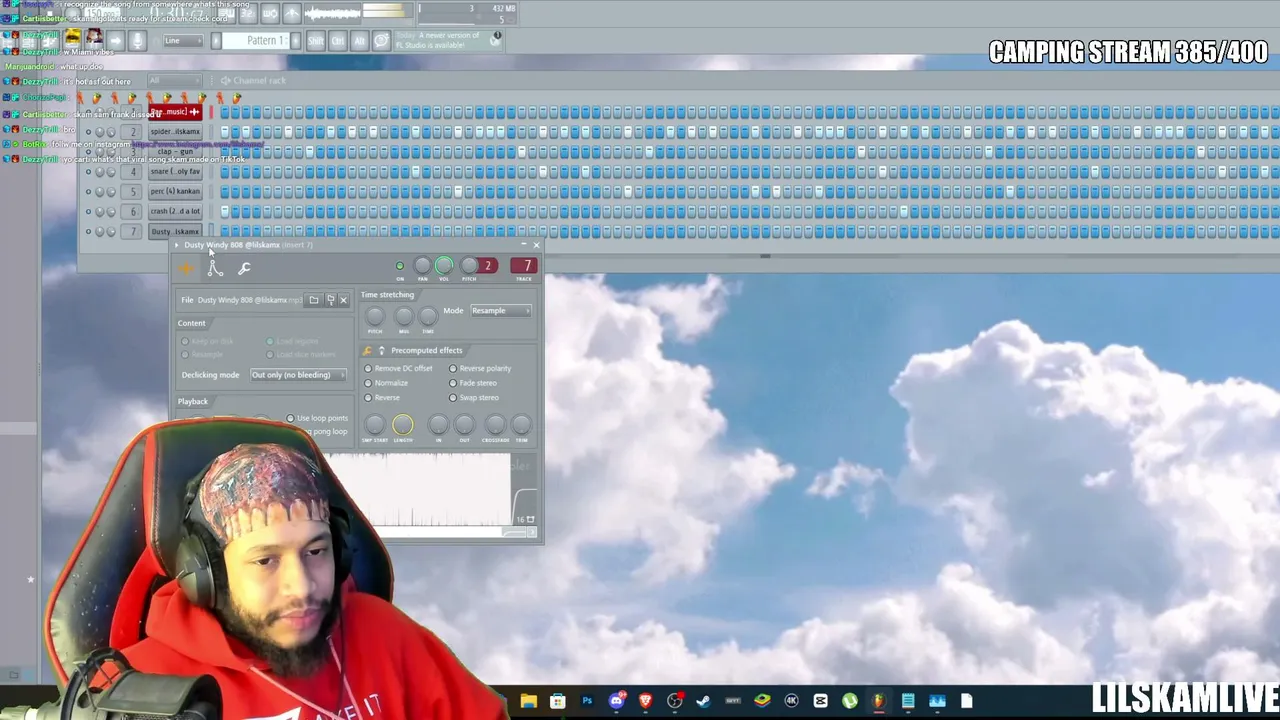The height and width of the screenshot is (720, 1280).
Task: Click the TRIM knob
Action: click(x=521, y=425)
